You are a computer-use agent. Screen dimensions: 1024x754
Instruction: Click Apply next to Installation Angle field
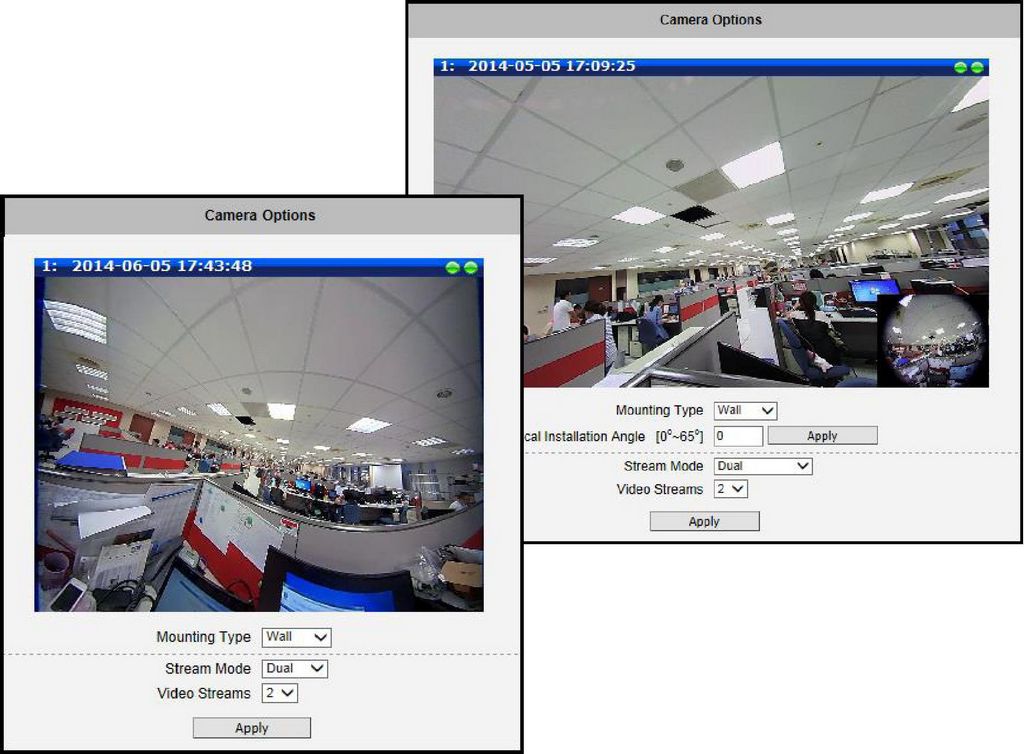click(x=822, y=436)
